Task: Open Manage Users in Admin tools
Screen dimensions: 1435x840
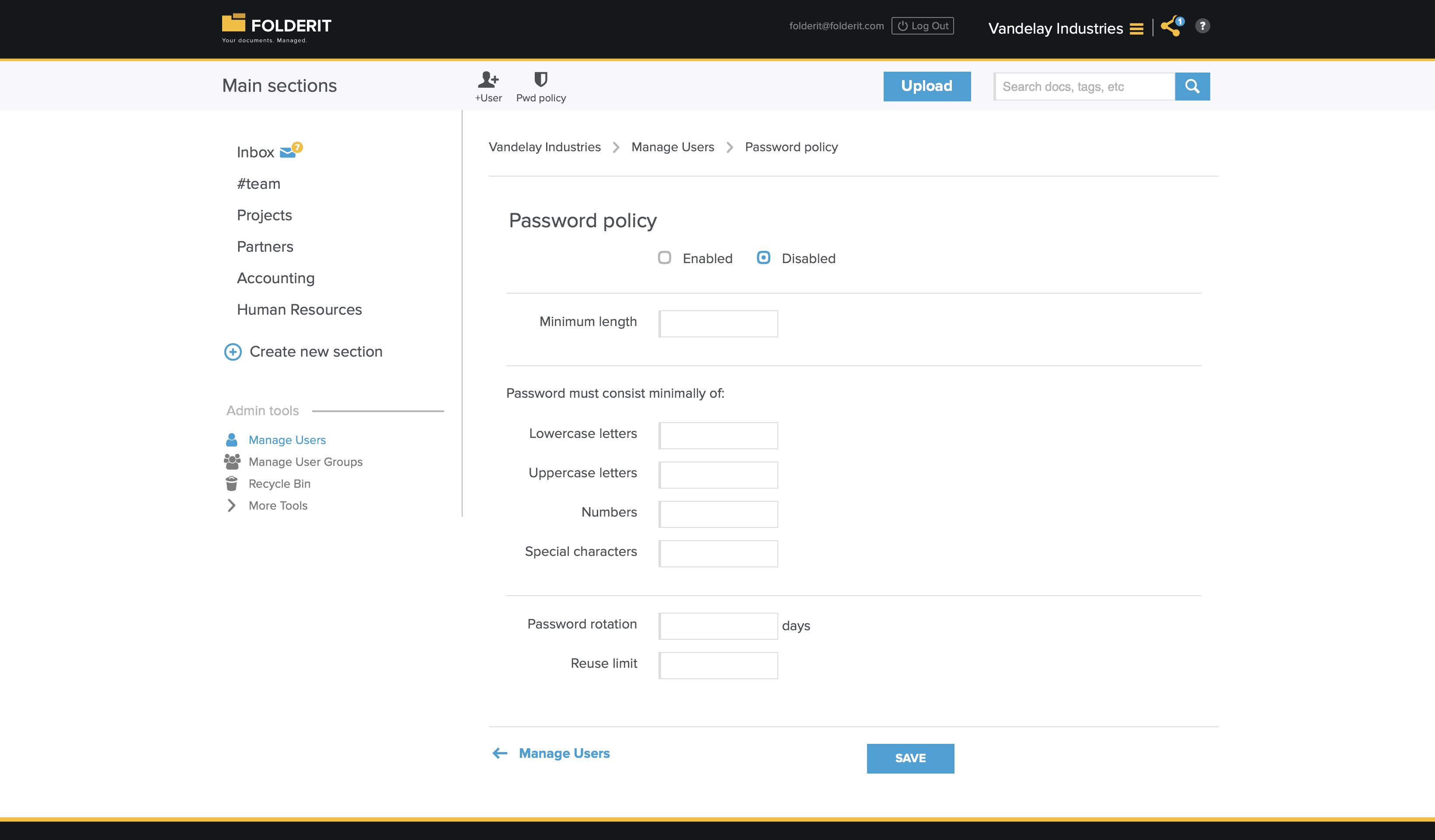Action: (x=287, y=440)
